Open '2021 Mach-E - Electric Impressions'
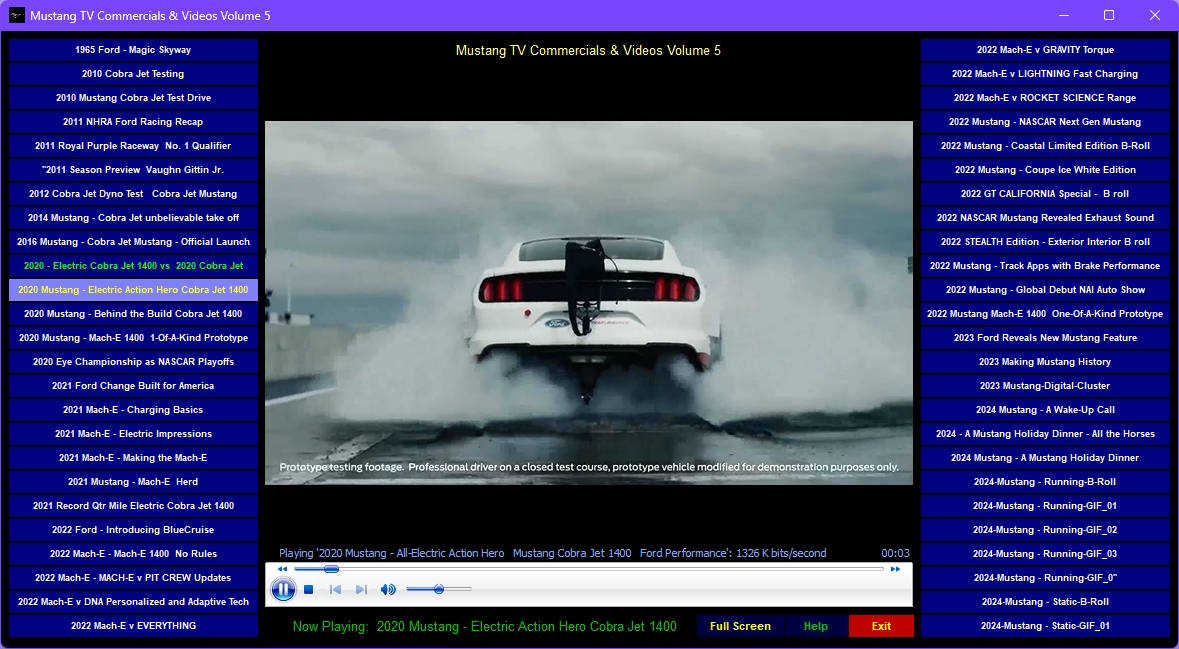Image resolution: width=1179 pixels, height=649 pixels. coord(133,434)
